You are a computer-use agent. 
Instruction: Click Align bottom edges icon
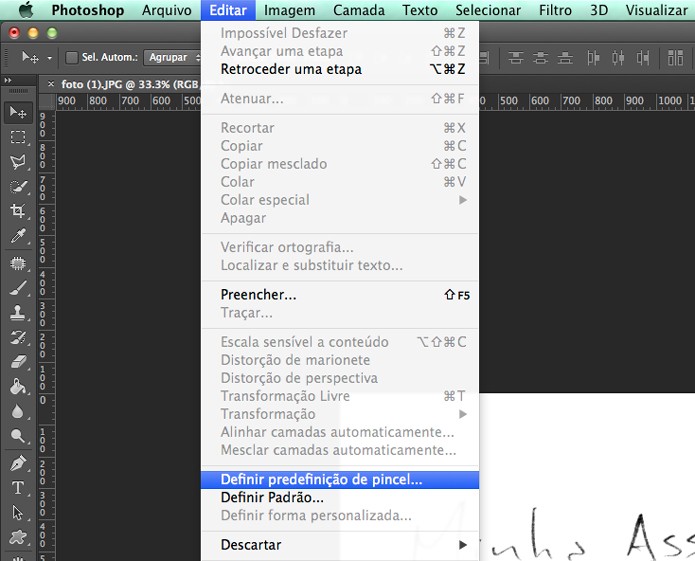click(565, 58)
